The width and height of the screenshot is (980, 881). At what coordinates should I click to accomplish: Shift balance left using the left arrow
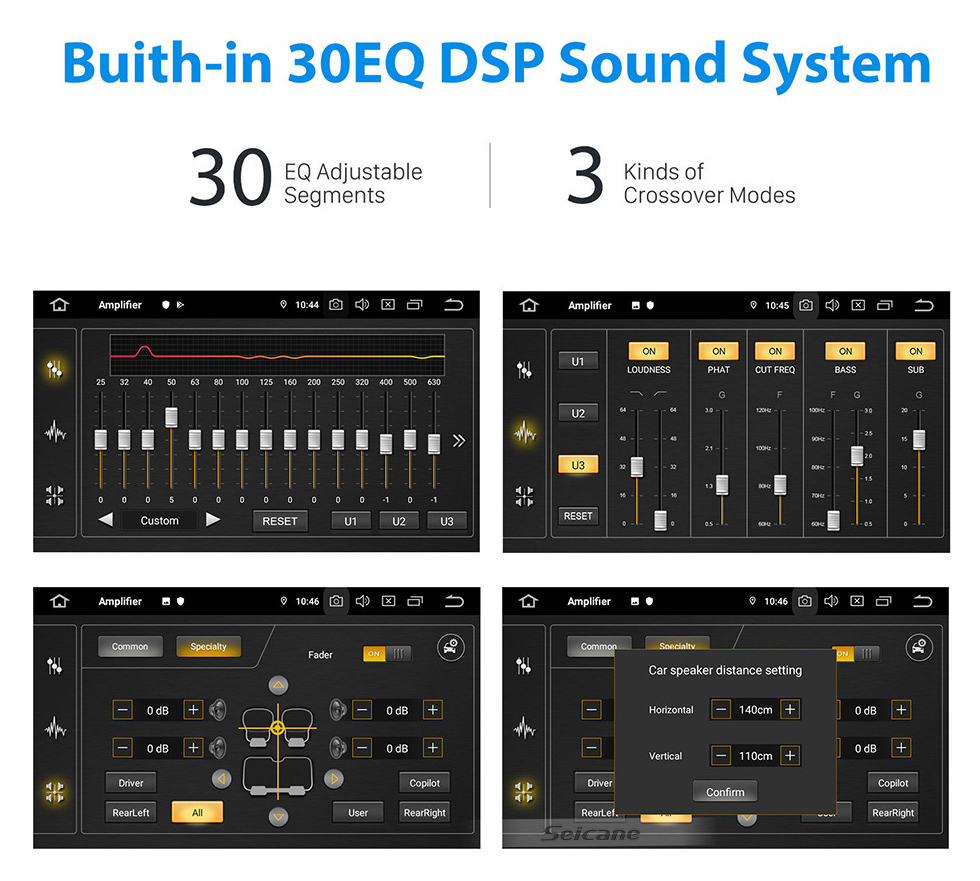pos(221,779)
